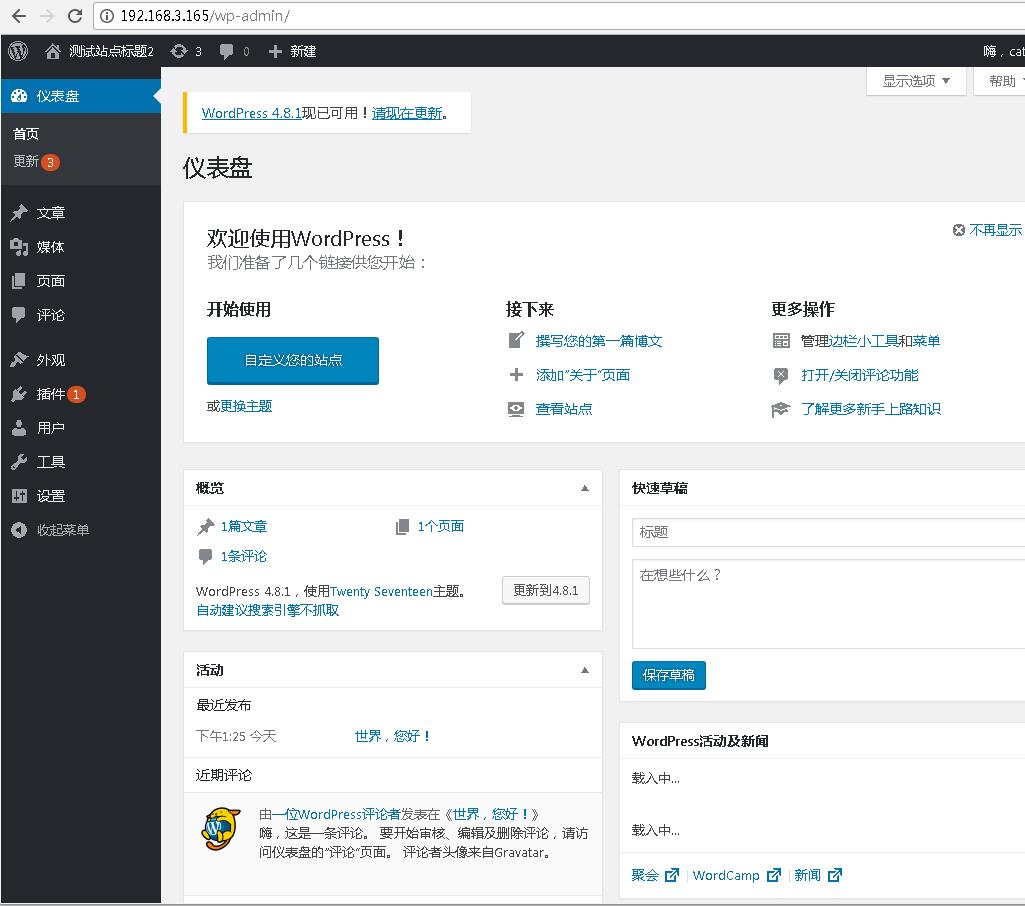Viewport: 1025px width, 906px height.
Task: Click the 自定义您的站点 button
Action: click(x=293, y=360)
